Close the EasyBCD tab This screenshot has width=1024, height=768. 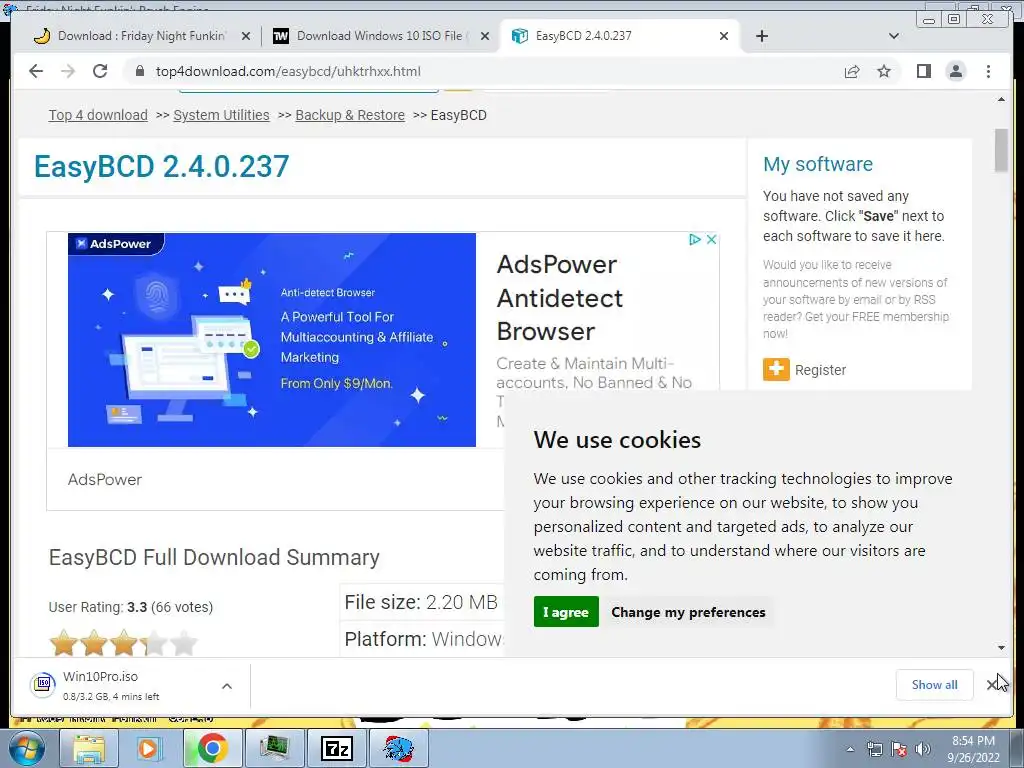(724, 36)
